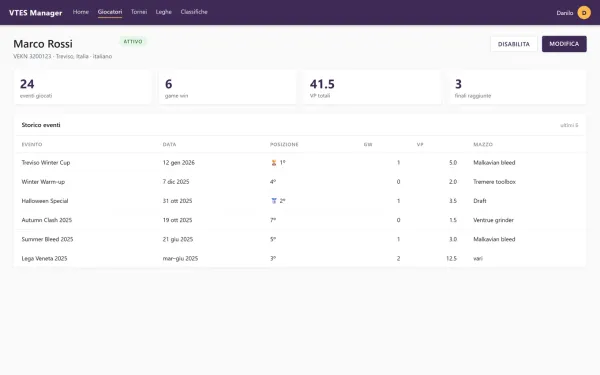Viewport: 600px width, 375px height.
Task: Click the DATA column header
Action: [170, 145]
